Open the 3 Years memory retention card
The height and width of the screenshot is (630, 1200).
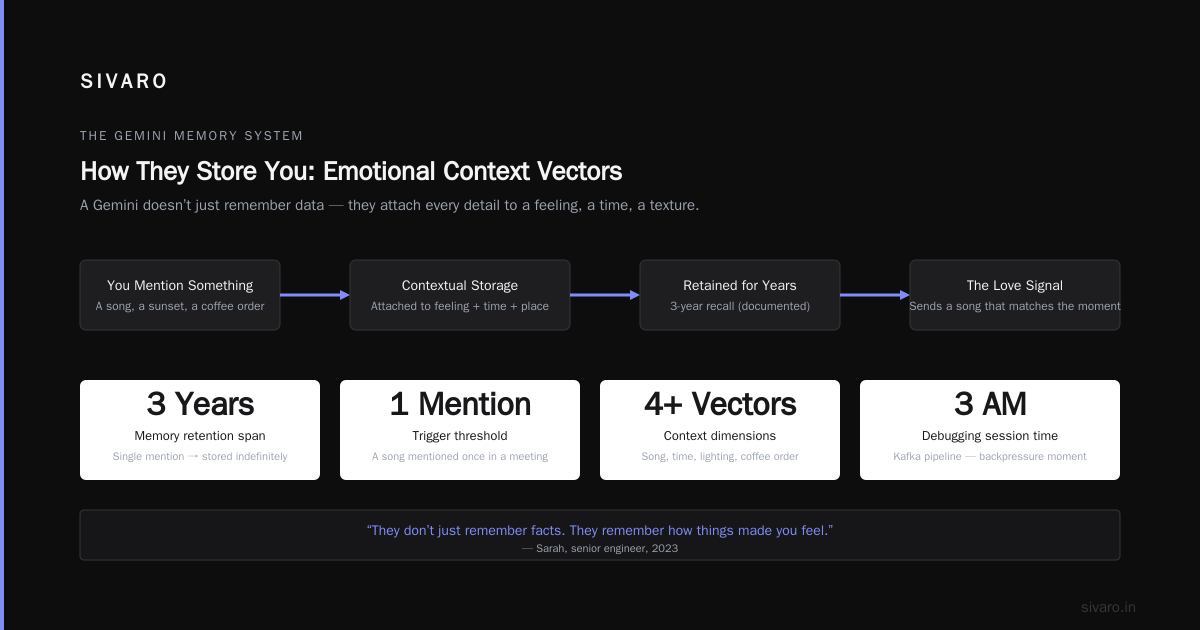200,430
